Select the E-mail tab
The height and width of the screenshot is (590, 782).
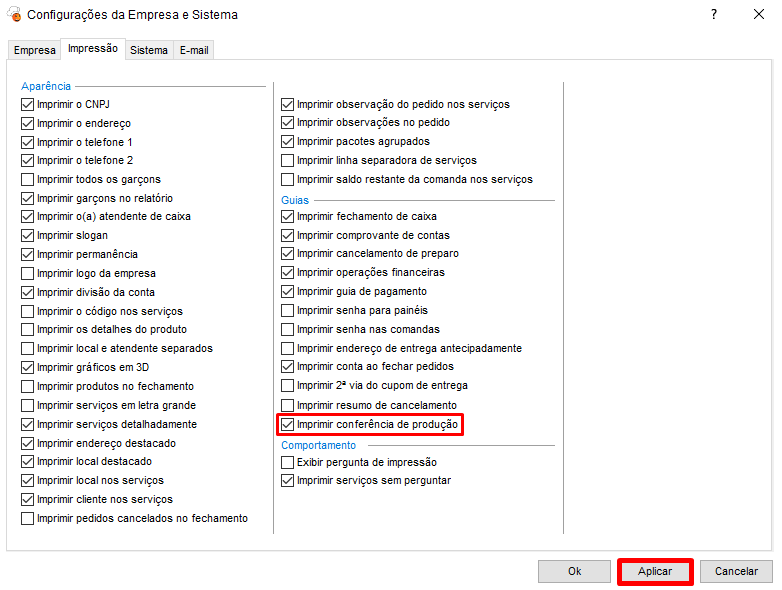pyautogui.click(x=194, y=50)
